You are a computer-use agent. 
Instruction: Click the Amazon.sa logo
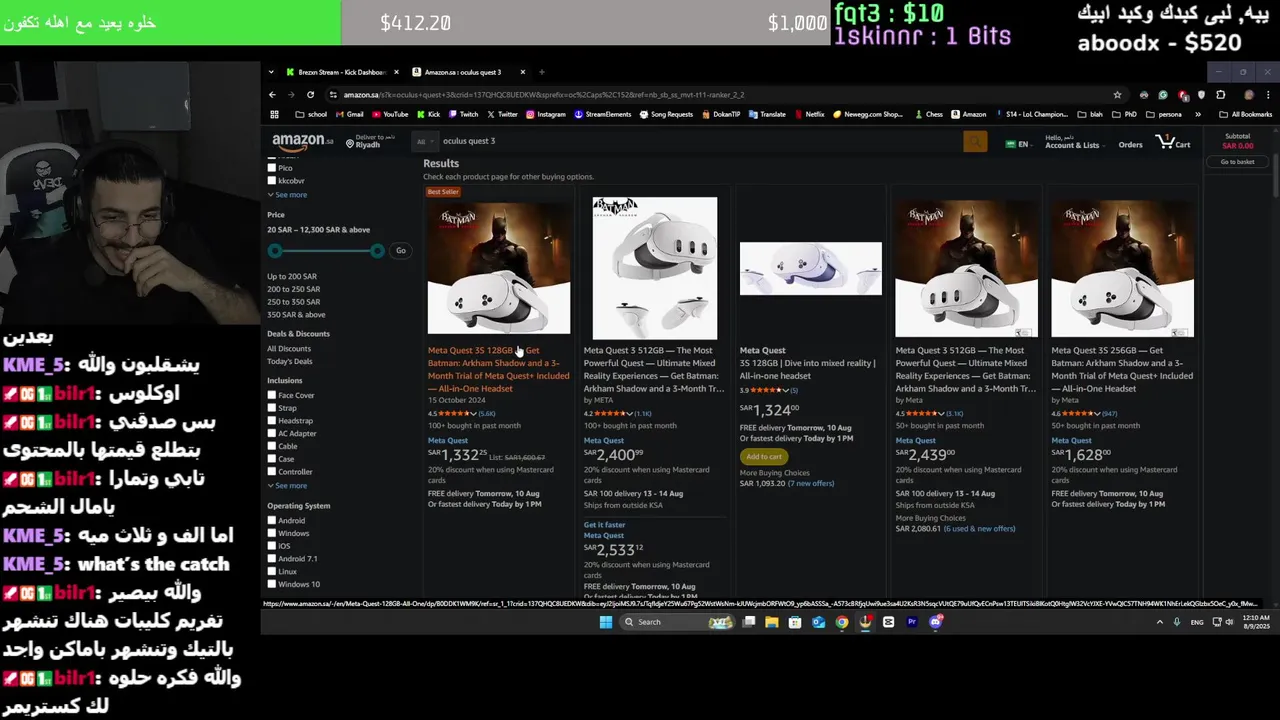click(x=302, y=141)
